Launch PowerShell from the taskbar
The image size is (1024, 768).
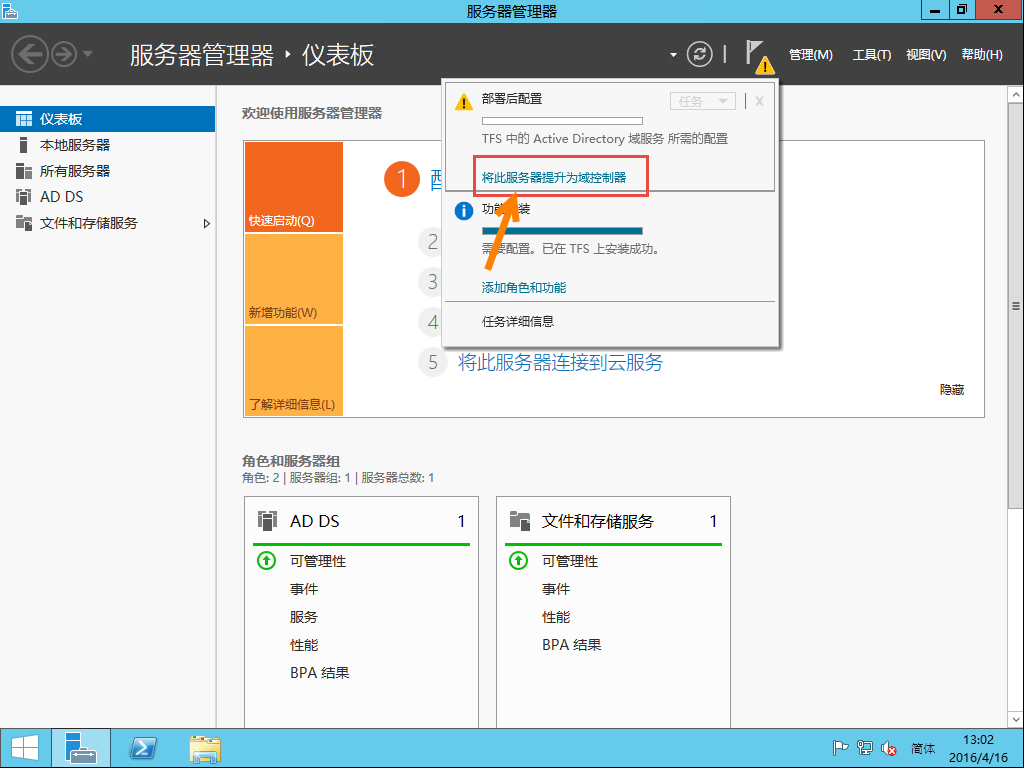tap(143, 748)
